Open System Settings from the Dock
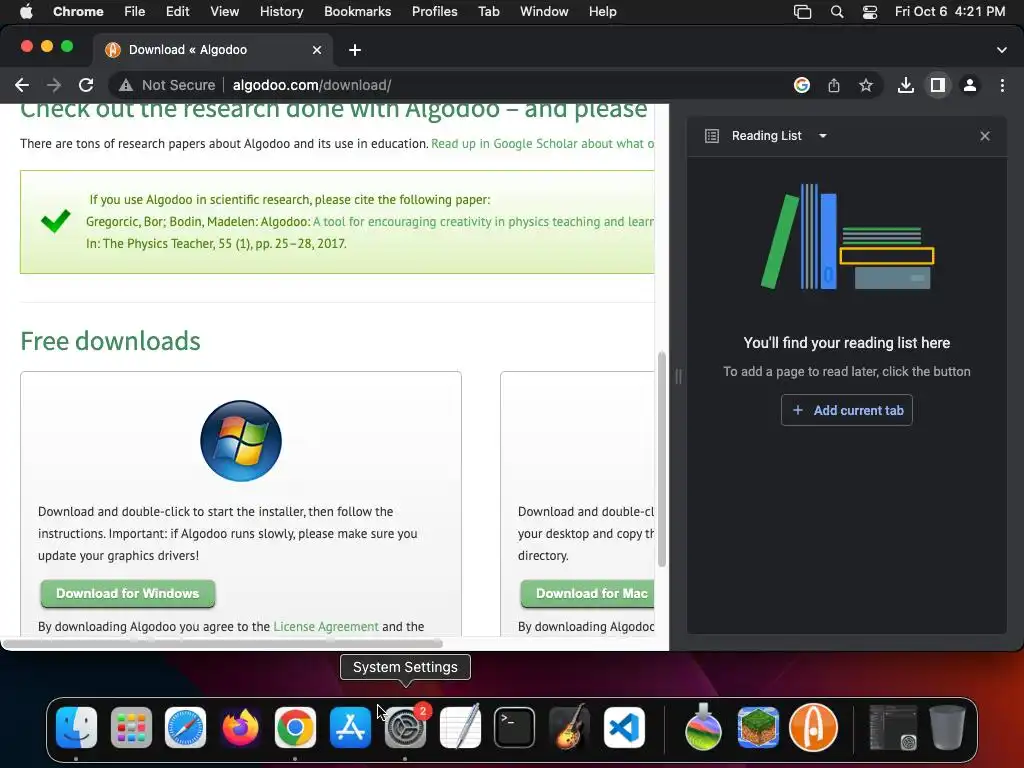 tap(405, 727)
